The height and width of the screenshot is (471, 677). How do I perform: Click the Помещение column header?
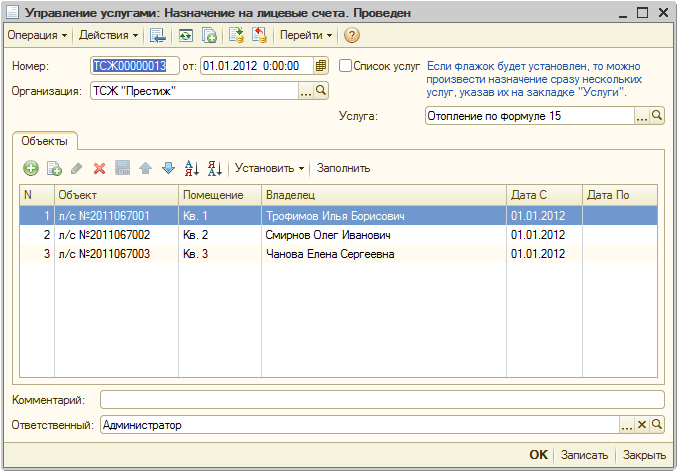(220, 195)
